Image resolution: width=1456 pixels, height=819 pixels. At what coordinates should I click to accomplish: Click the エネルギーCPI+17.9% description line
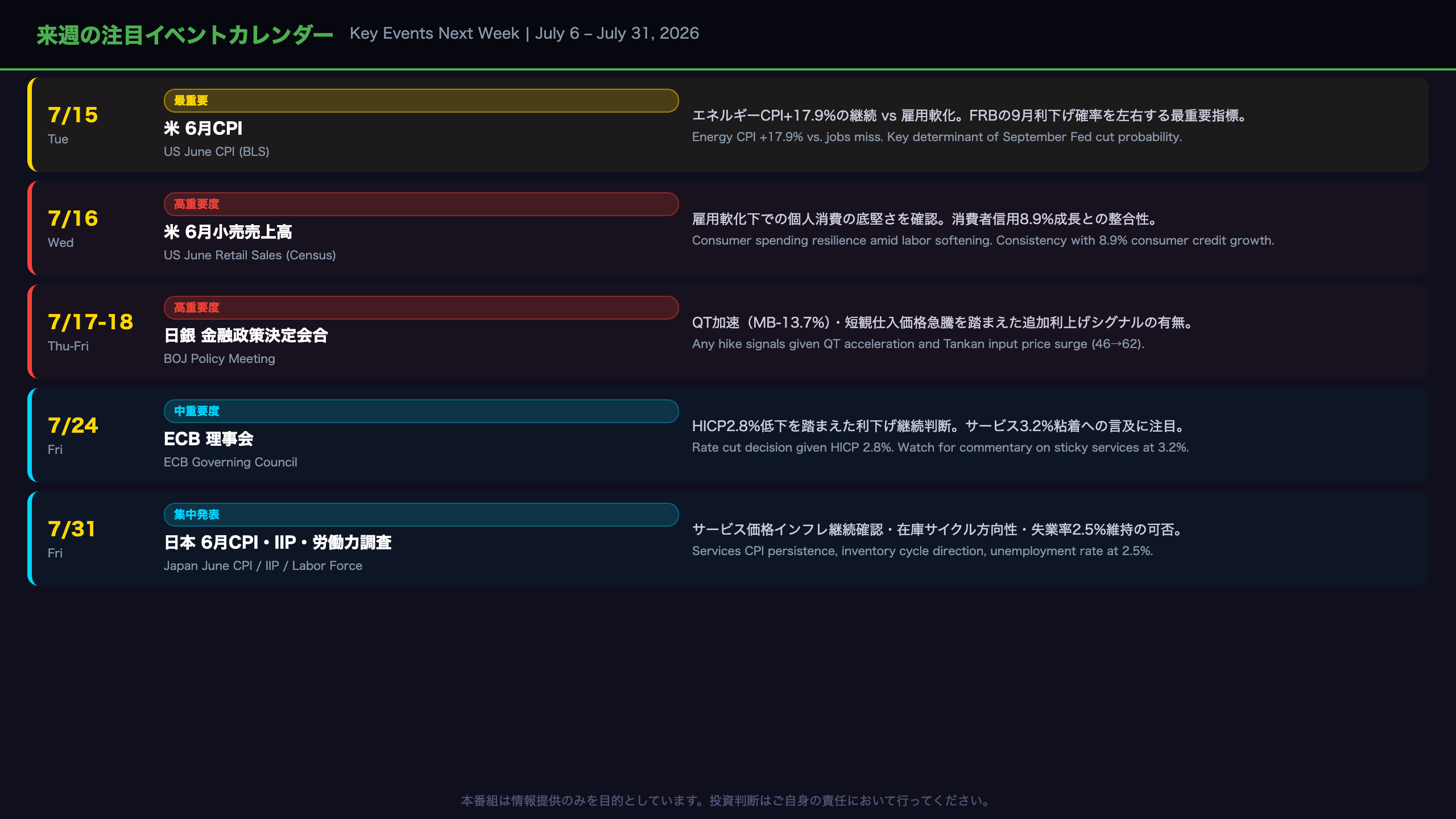click(x=970, y=115)
